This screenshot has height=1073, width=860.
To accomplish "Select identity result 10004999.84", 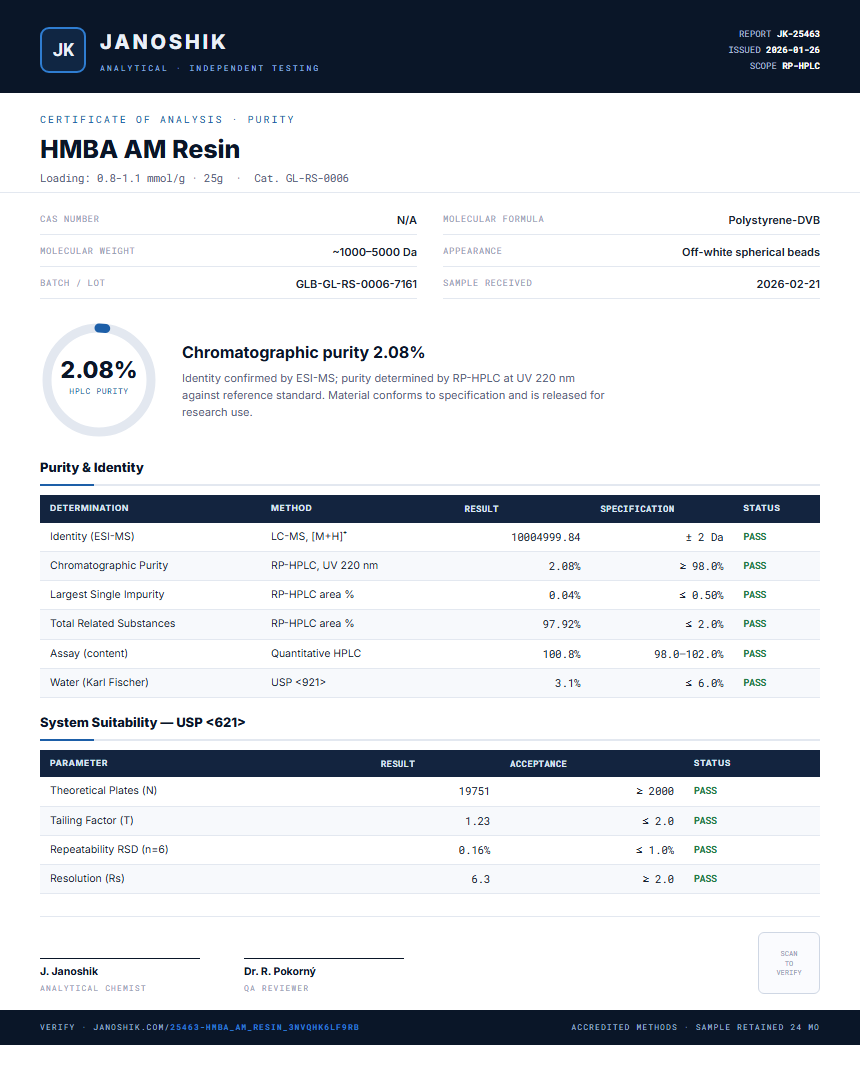I will (x=545, y=537).
